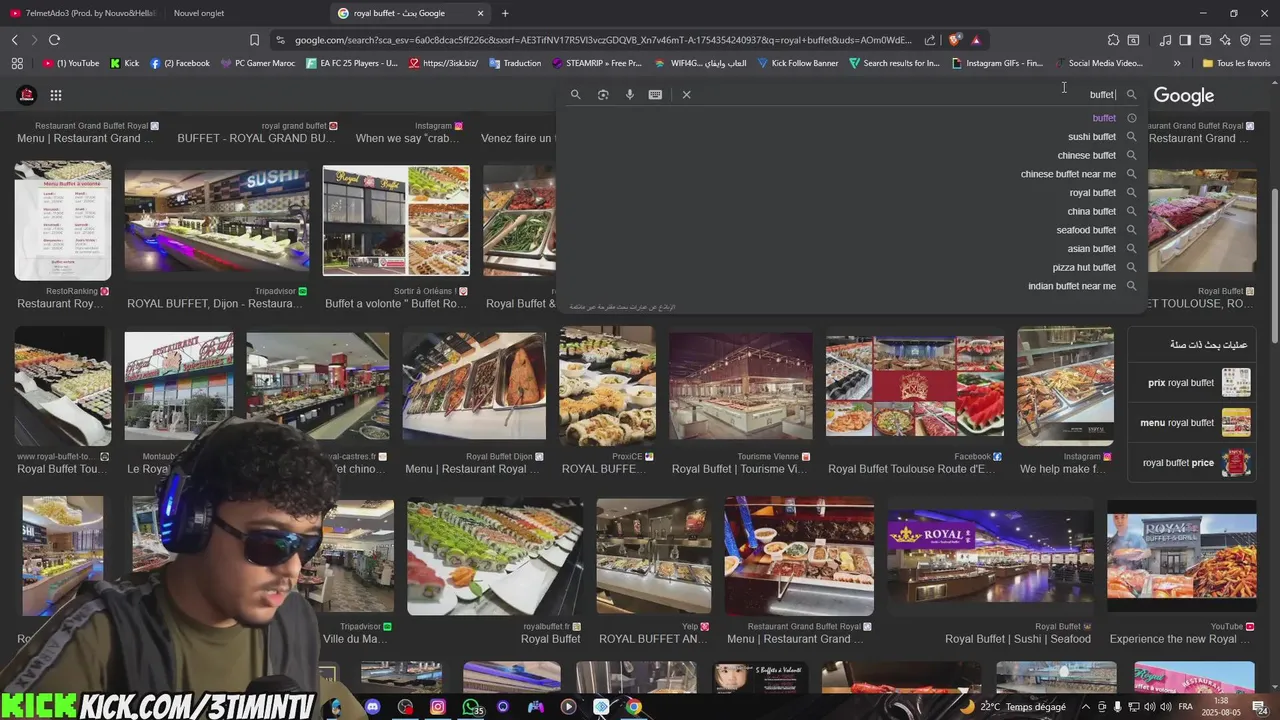Open the YouTube bookmark
The height and width of the screenshot is (720, 1280).
tap(71, 63)
